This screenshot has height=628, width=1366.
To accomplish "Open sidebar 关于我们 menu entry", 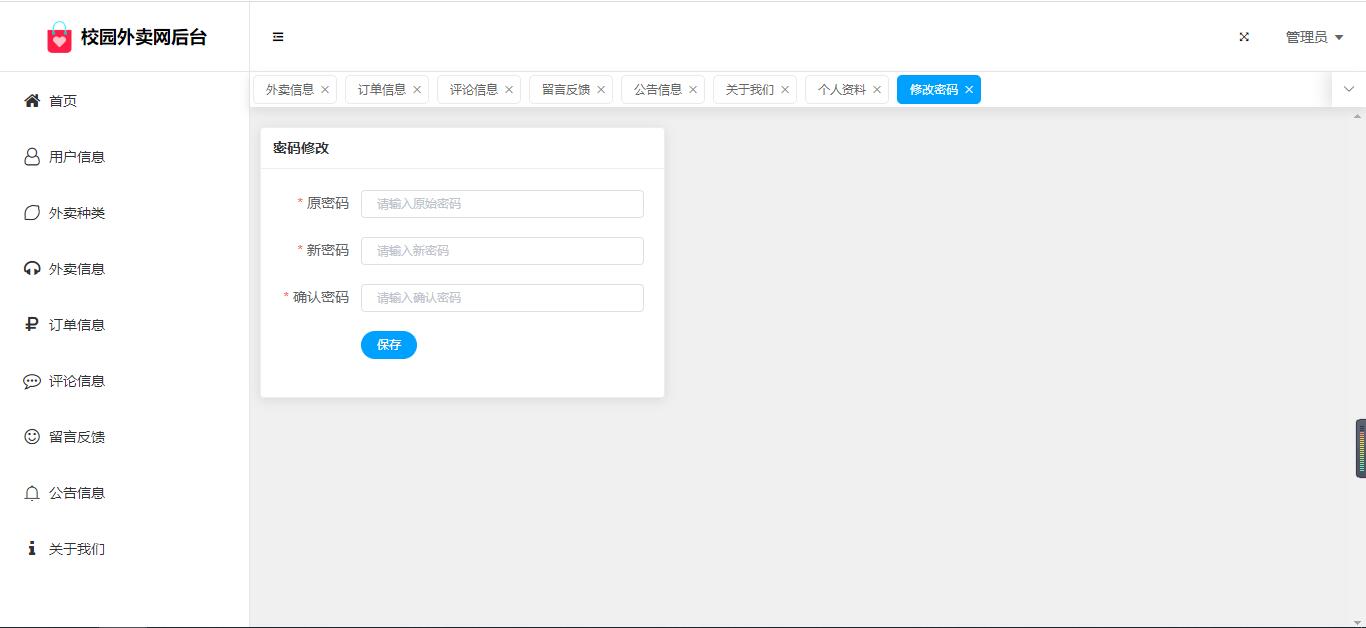I will [x=124, y=549].
